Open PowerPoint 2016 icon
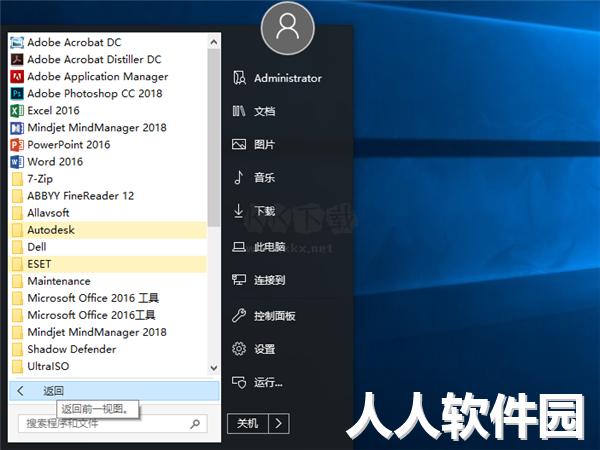The height and width of the screenshot is (450, 600). click(x=17, y=145)
